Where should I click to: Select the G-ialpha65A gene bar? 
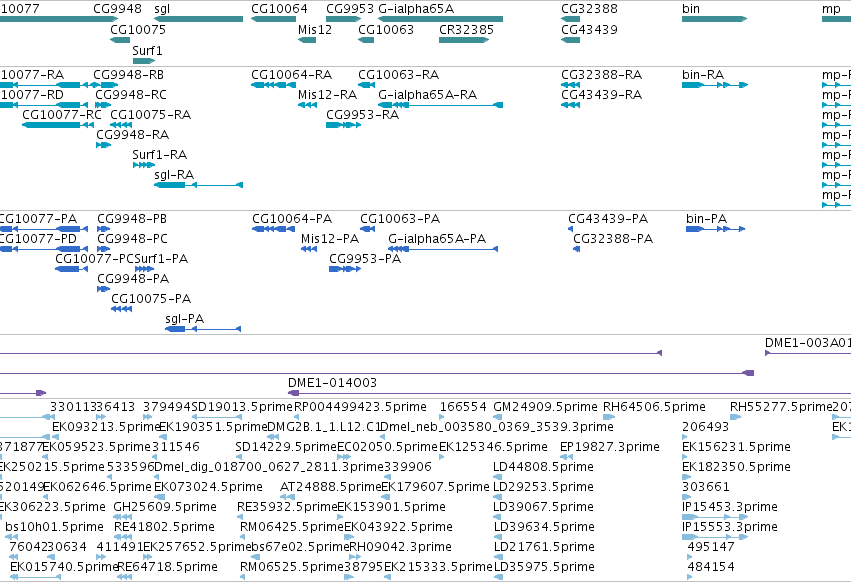[441, 19]
